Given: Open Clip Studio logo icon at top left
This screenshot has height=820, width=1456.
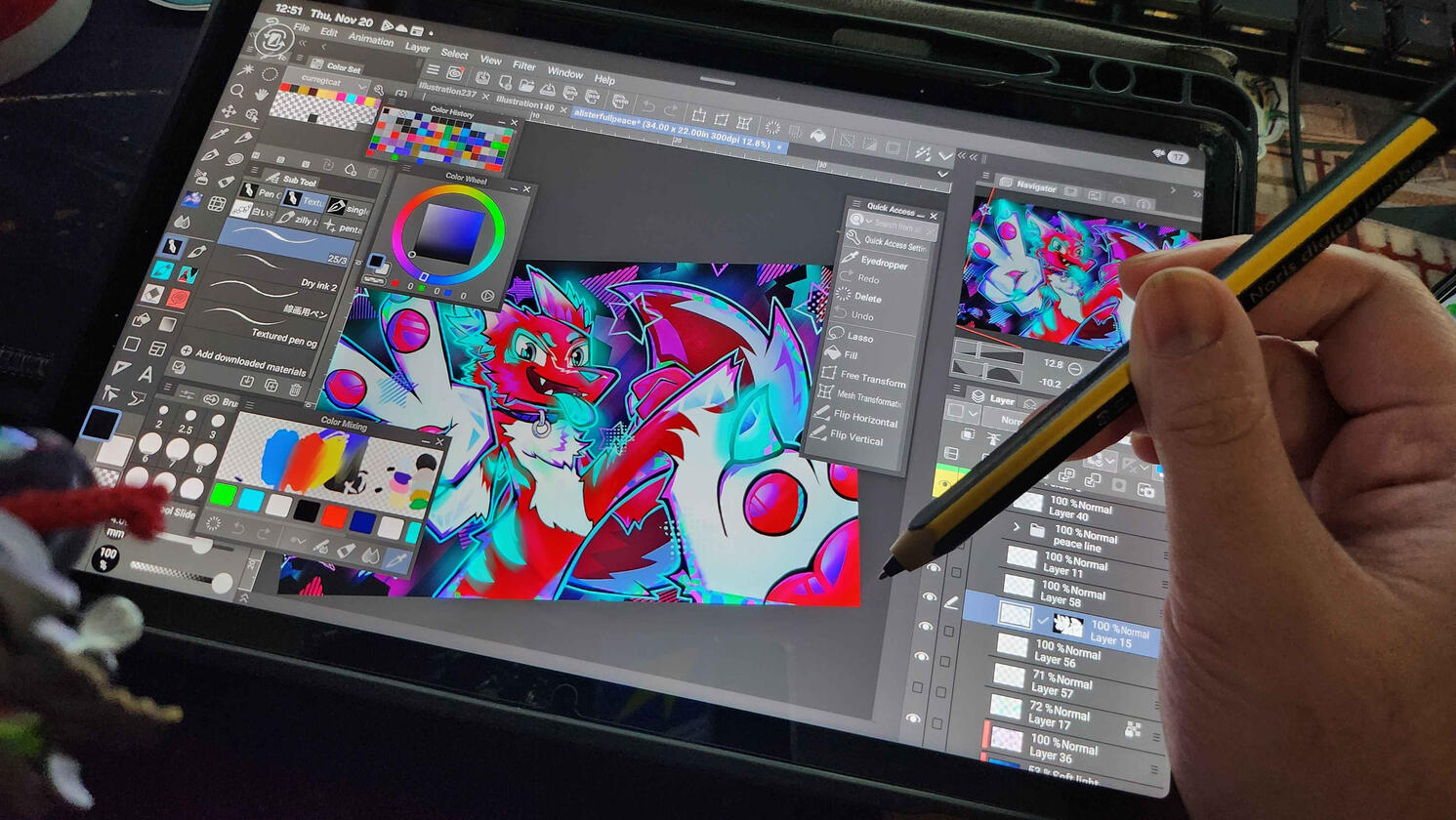Looking at the screenshot, I should 273,41.
